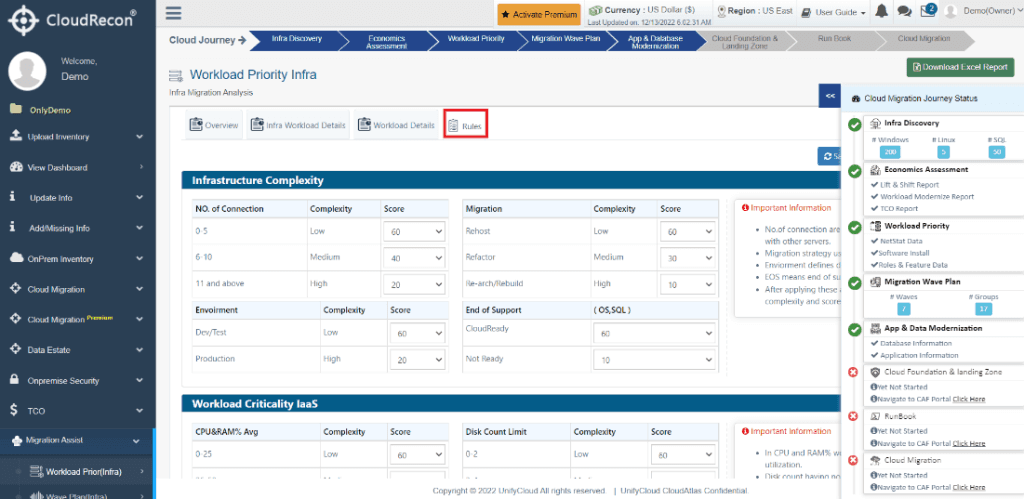The height and width of the screenshot is (499, 1024).
Task: Open the notifications bell icon
Action: 882,12
